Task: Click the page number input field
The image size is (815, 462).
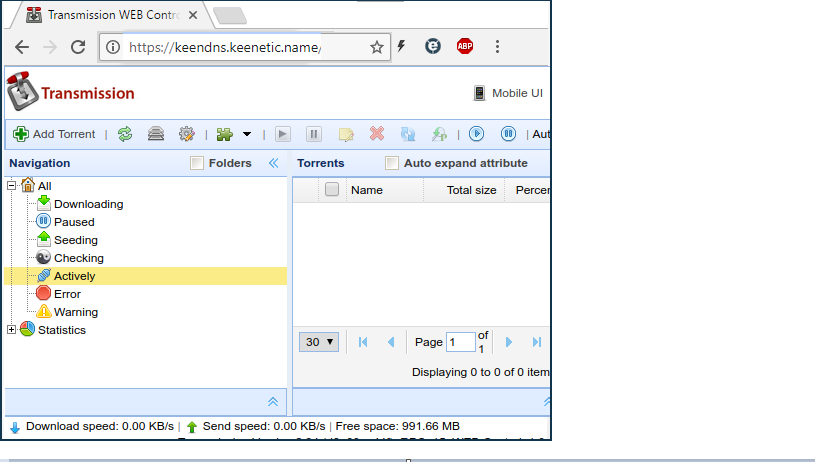Action: 461,342
